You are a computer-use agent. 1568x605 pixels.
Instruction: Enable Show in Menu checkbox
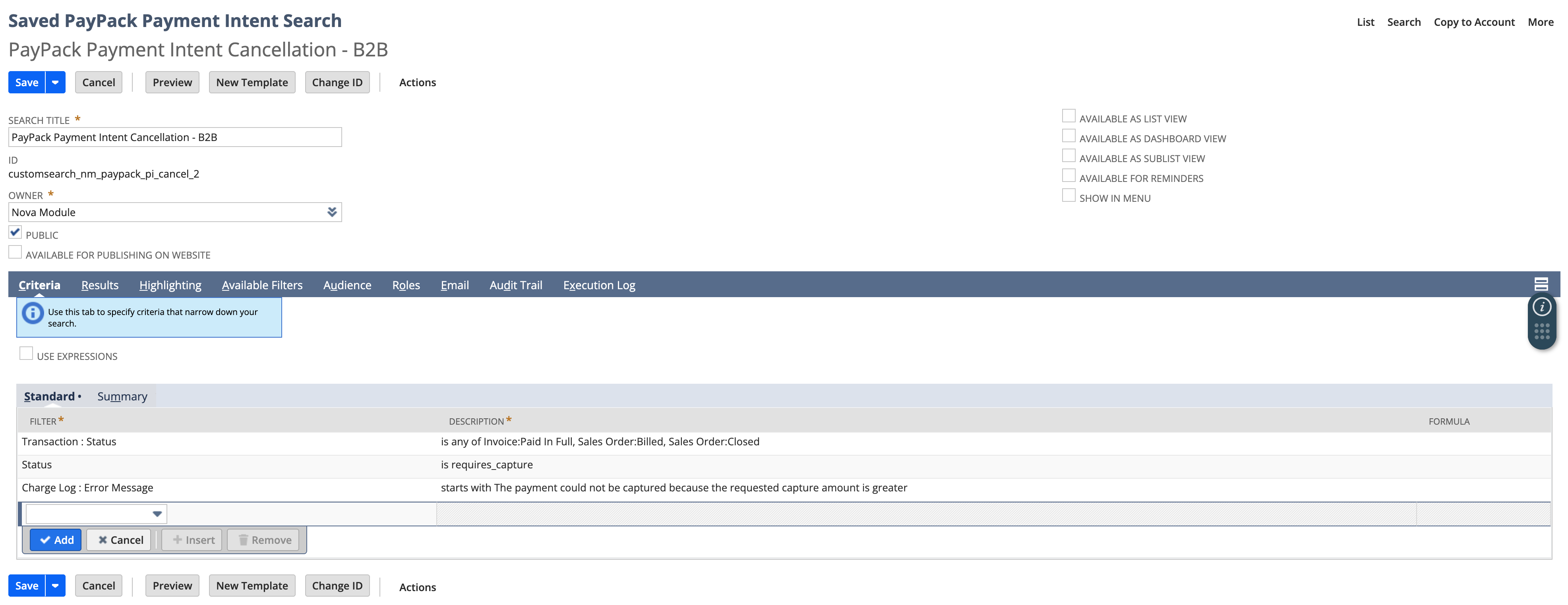pos(1068,195)
